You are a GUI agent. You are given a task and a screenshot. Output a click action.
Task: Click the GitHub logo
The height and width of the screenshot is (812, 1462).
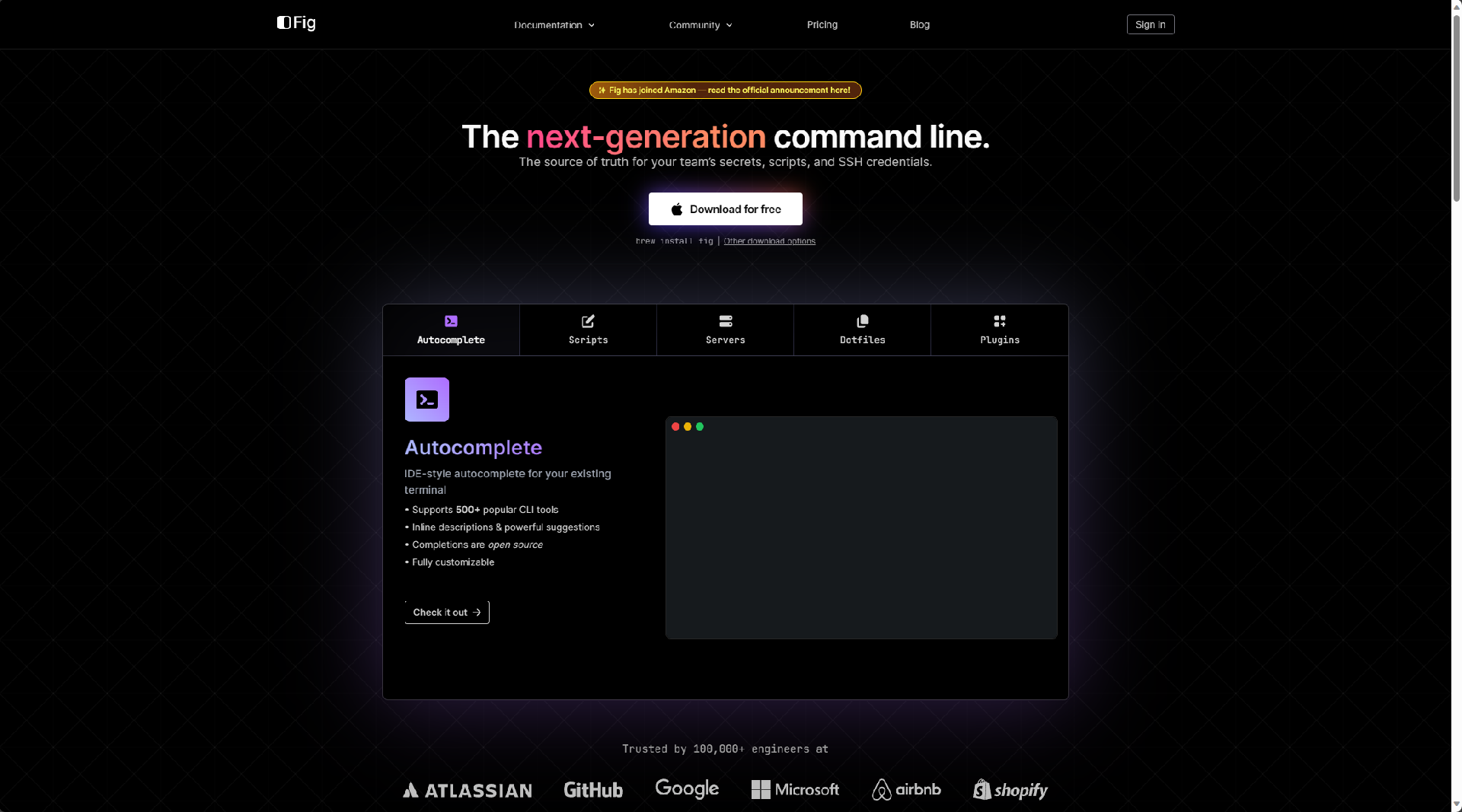coord(593,790)
